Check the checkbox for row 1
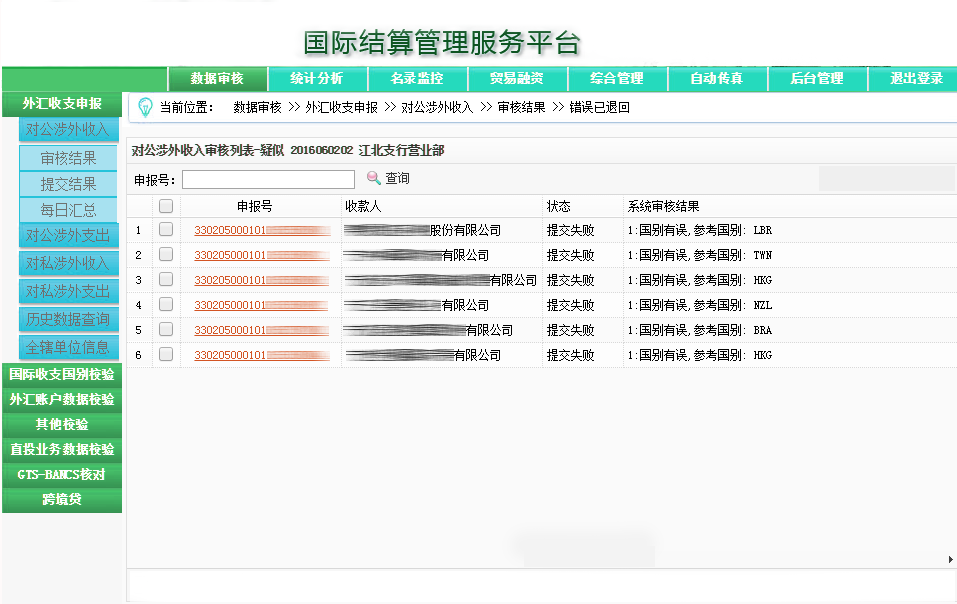Viewport: 957px width, 604px height. point(166,230)
